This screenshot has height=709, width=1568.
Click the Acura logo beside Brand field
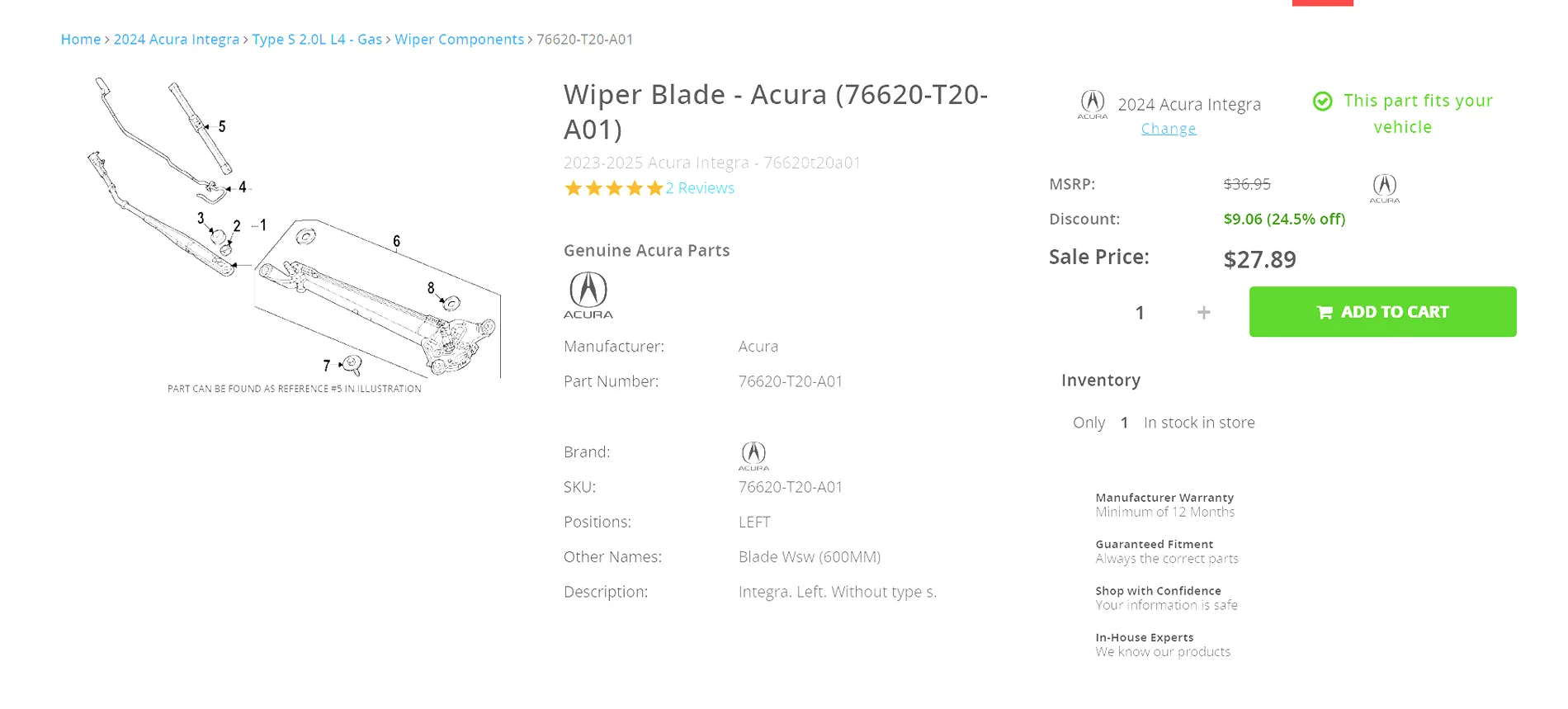click(x=753, y=455)
